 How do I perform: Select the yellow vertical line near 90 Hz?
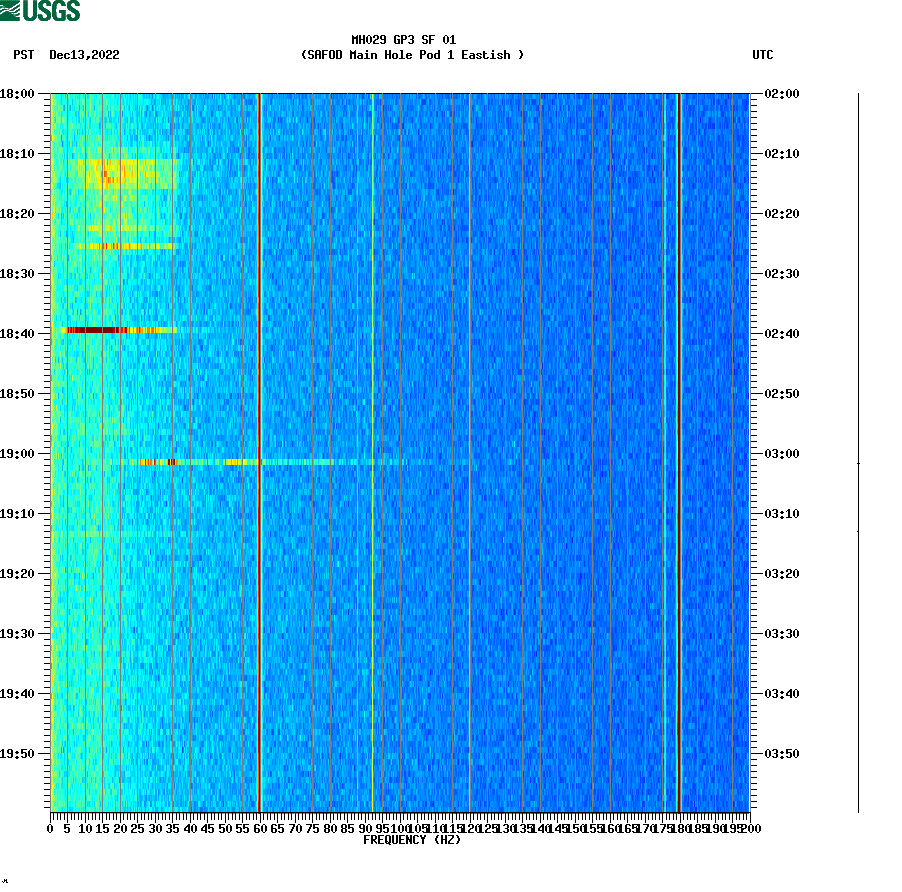tap(372, 450)
